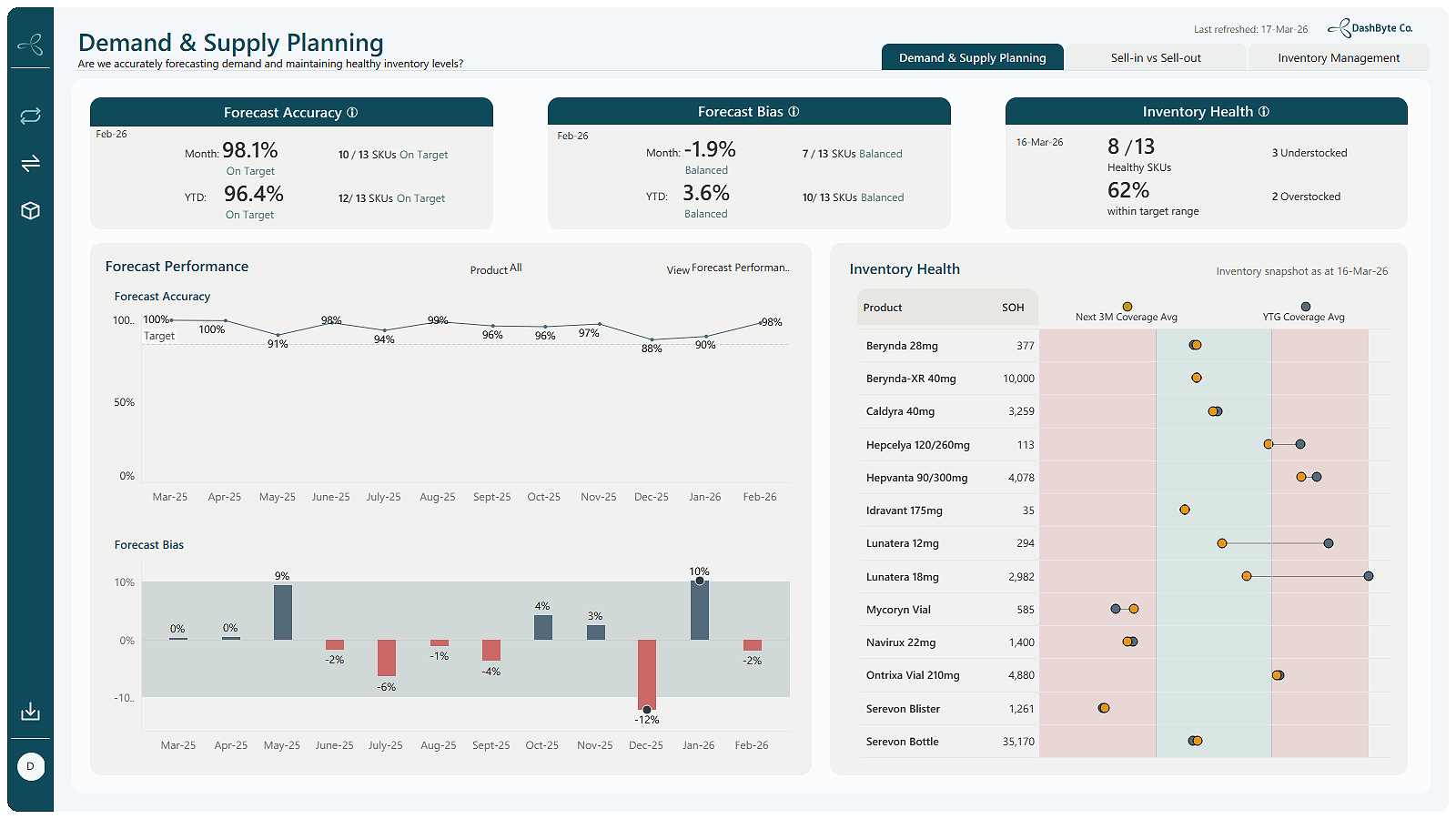
Task: Select the Berynda 28mg row
Action: click(x=1124, y=346)
